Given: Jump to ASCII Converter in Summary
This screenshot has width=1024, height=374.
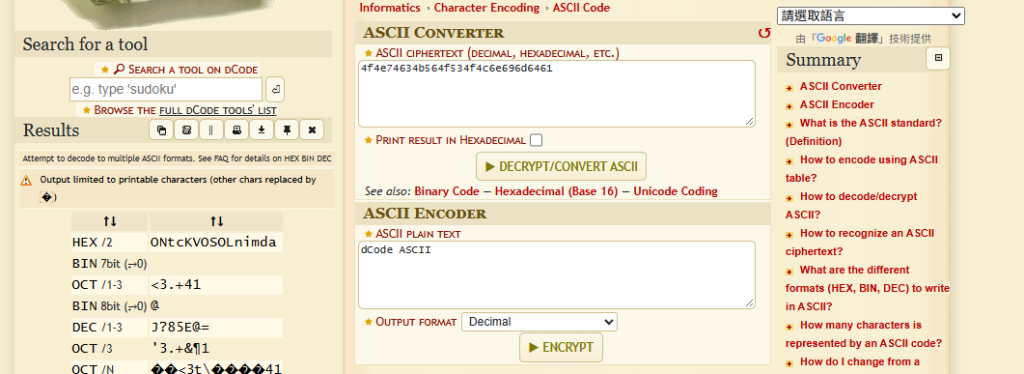Looking at the screenshot, I should tap(840, 86).
